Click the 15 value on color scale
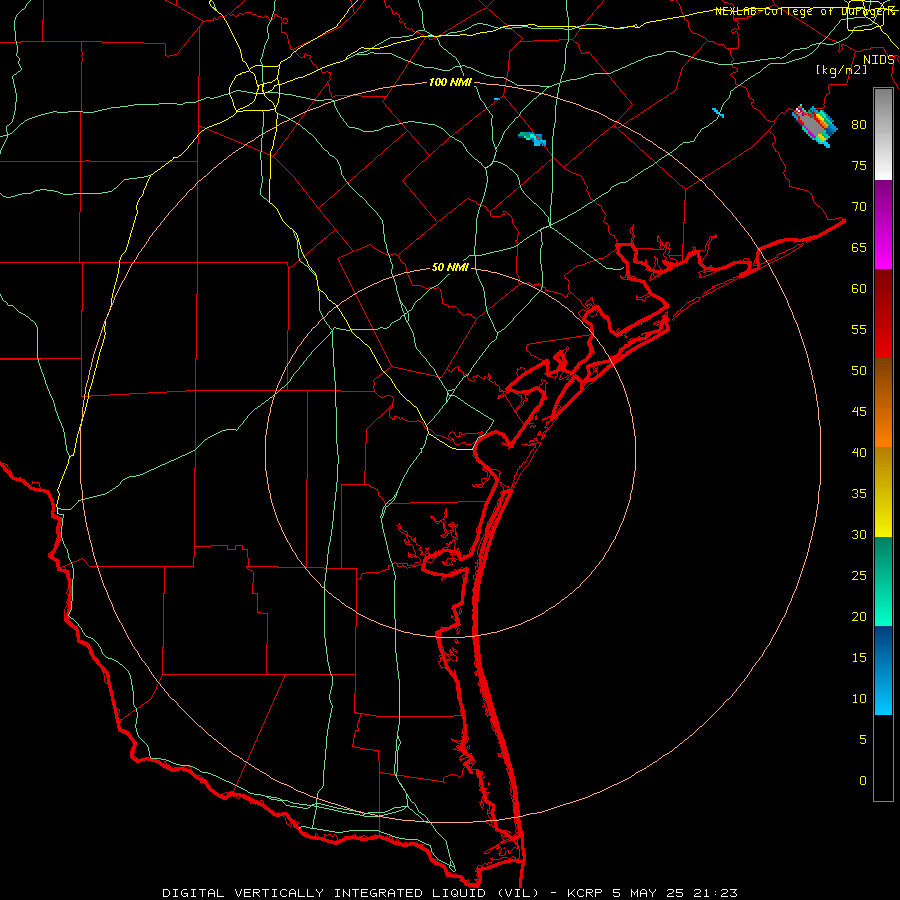The width and height of the screenshot is (900, 900). [x=859, y=657]
